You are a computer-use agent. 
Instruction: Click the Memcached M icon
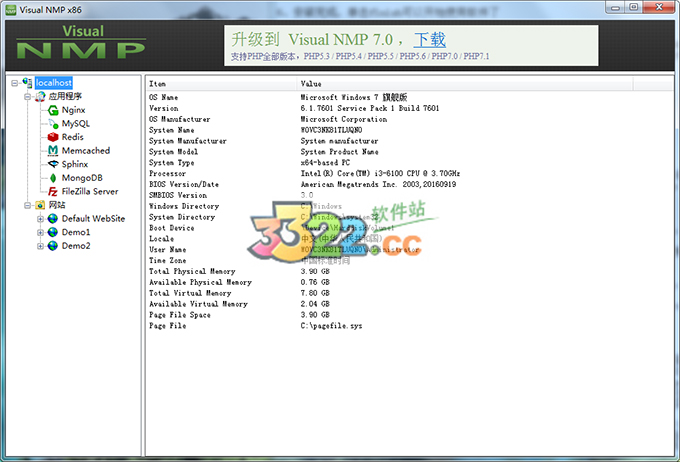pos(53,151)
